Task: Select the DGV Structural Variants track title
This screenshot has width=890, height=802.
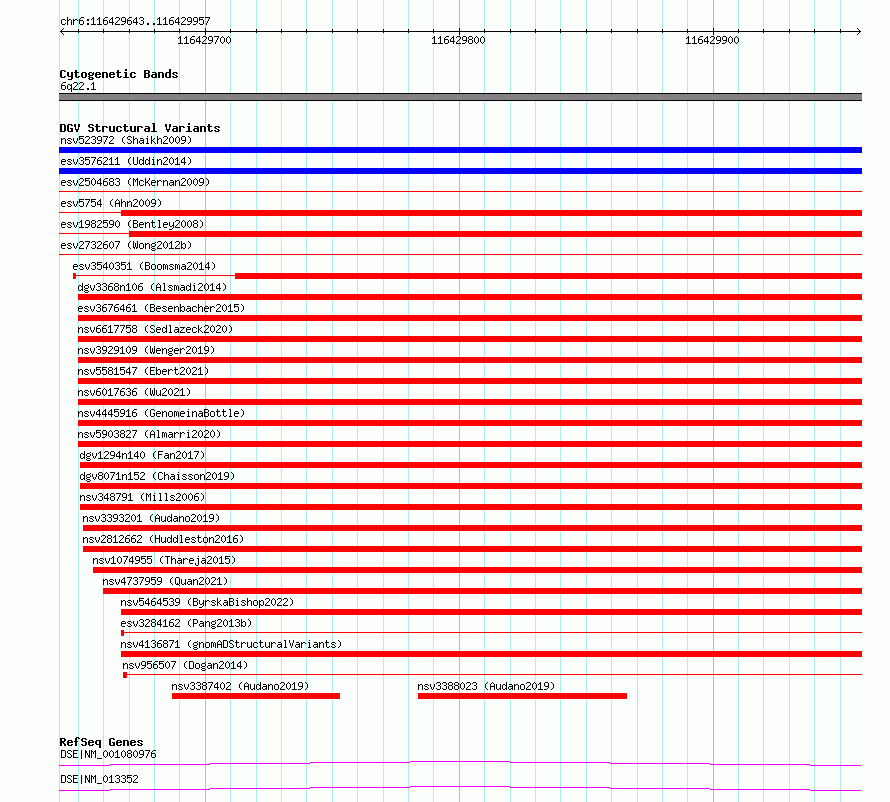Action: tap(140, 128)
